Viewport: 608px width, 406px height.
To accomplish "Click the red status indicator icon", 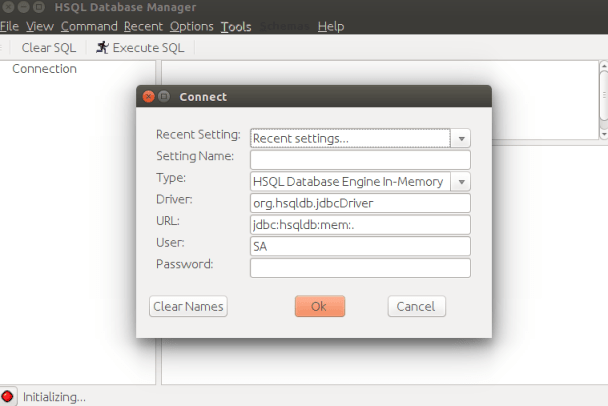I will pos(8,397).
